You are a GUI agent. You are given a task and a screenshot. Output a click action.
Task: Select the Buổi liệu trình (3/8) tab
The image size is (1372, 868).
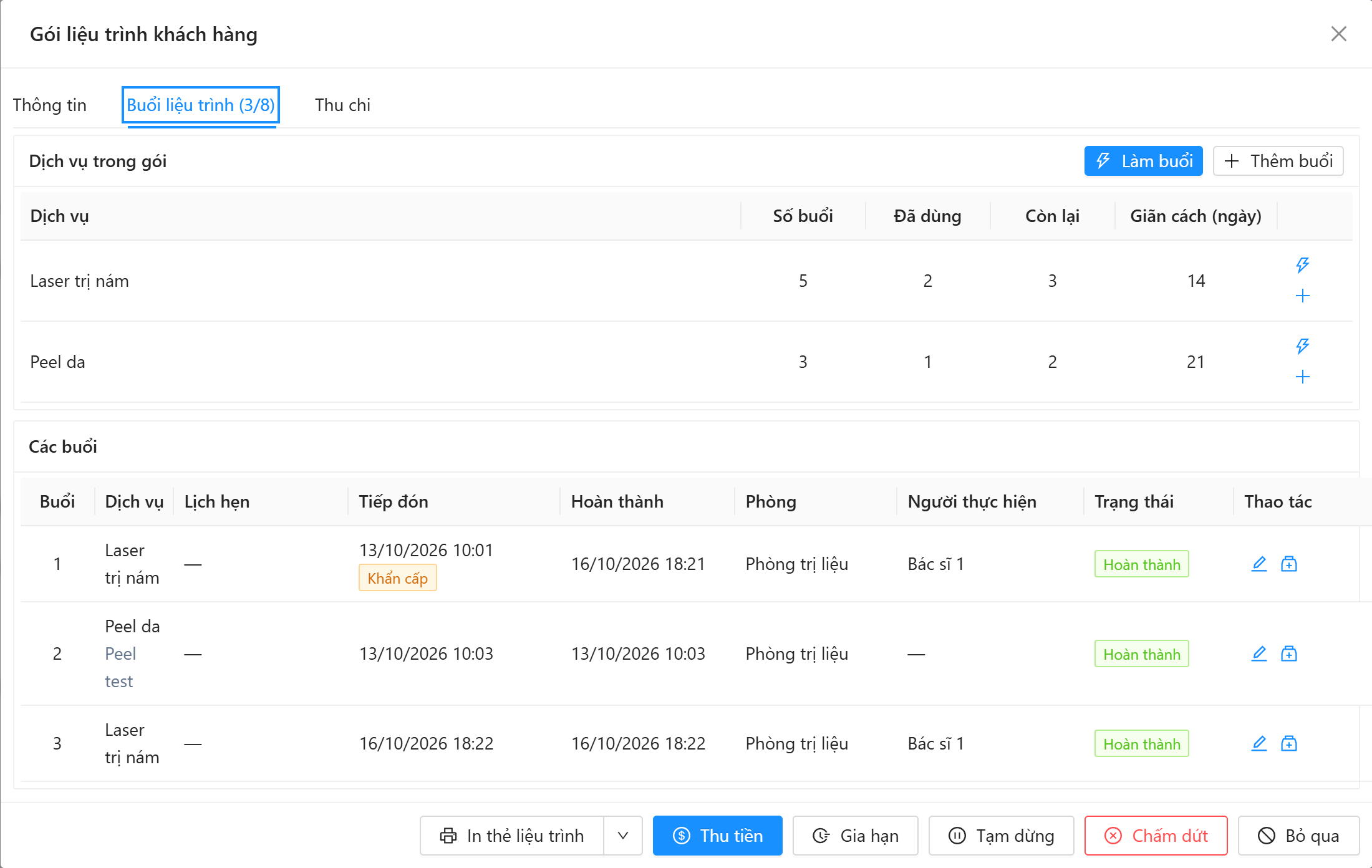pyautogui.click(x=201, y=105)
